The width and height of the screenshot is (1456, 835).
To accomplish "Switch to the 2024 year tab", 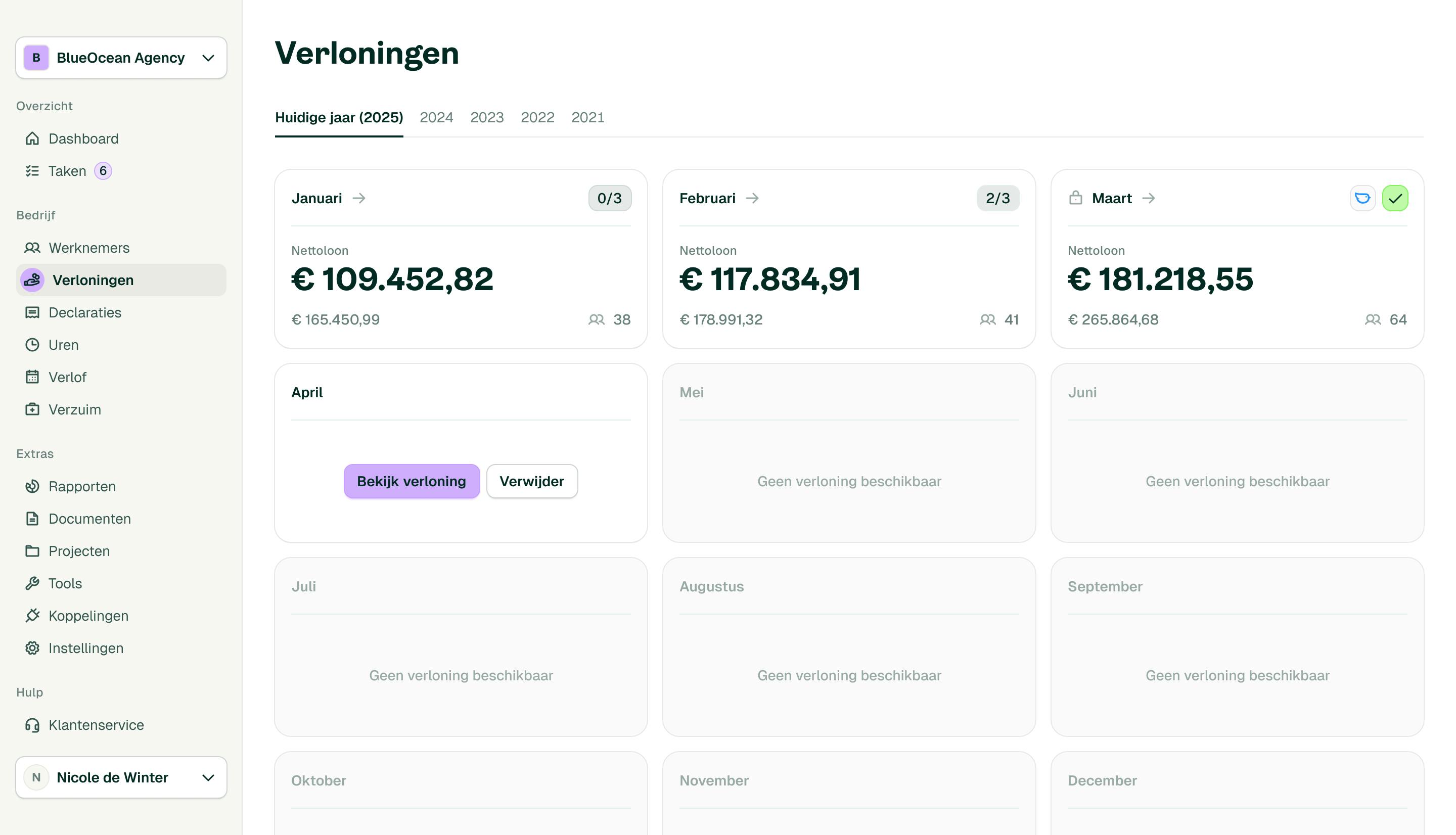I will coord(436,118).
